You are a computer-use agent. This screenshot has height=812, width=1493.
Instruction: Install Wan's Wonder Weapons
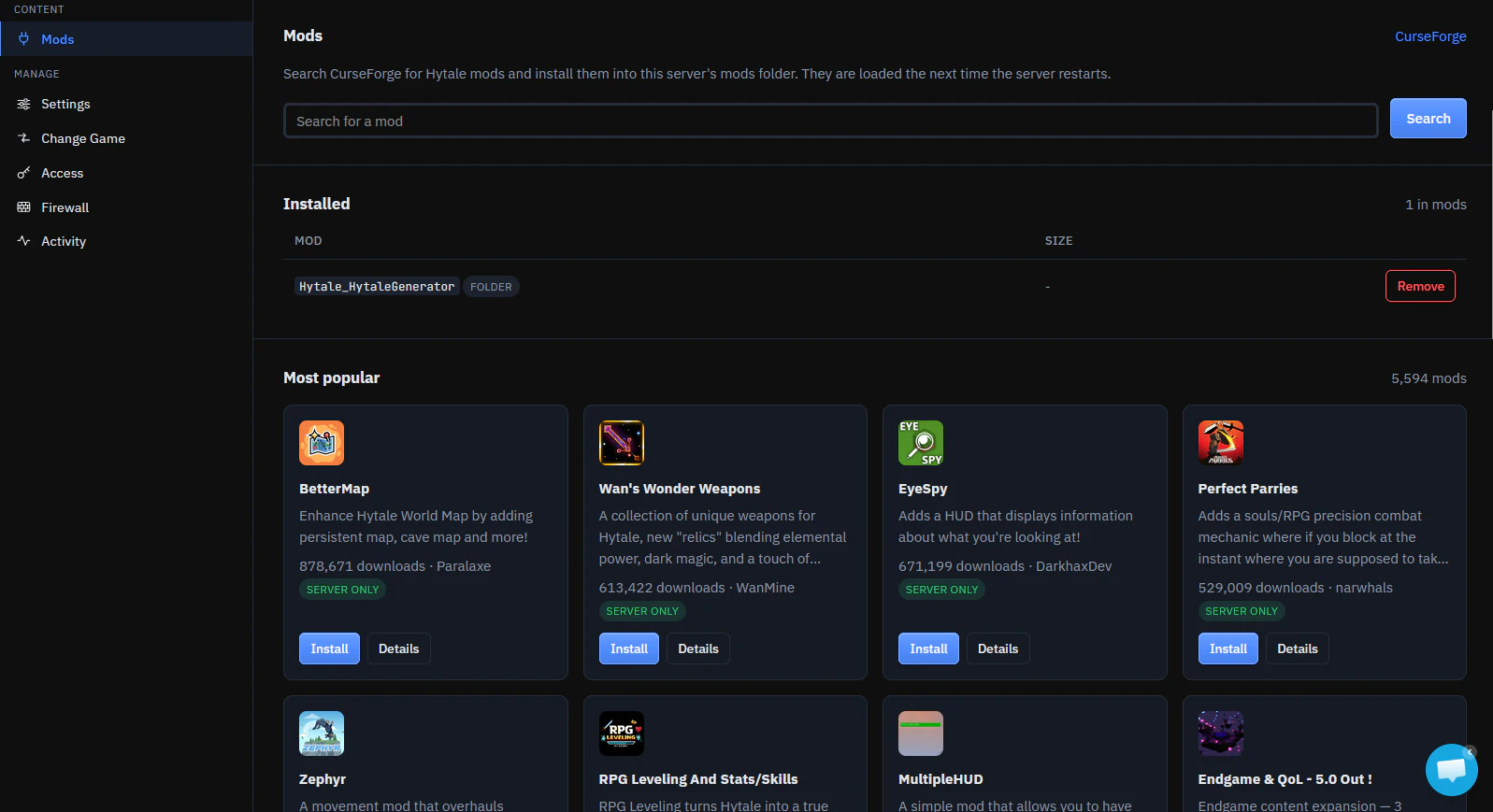[629, 648]
